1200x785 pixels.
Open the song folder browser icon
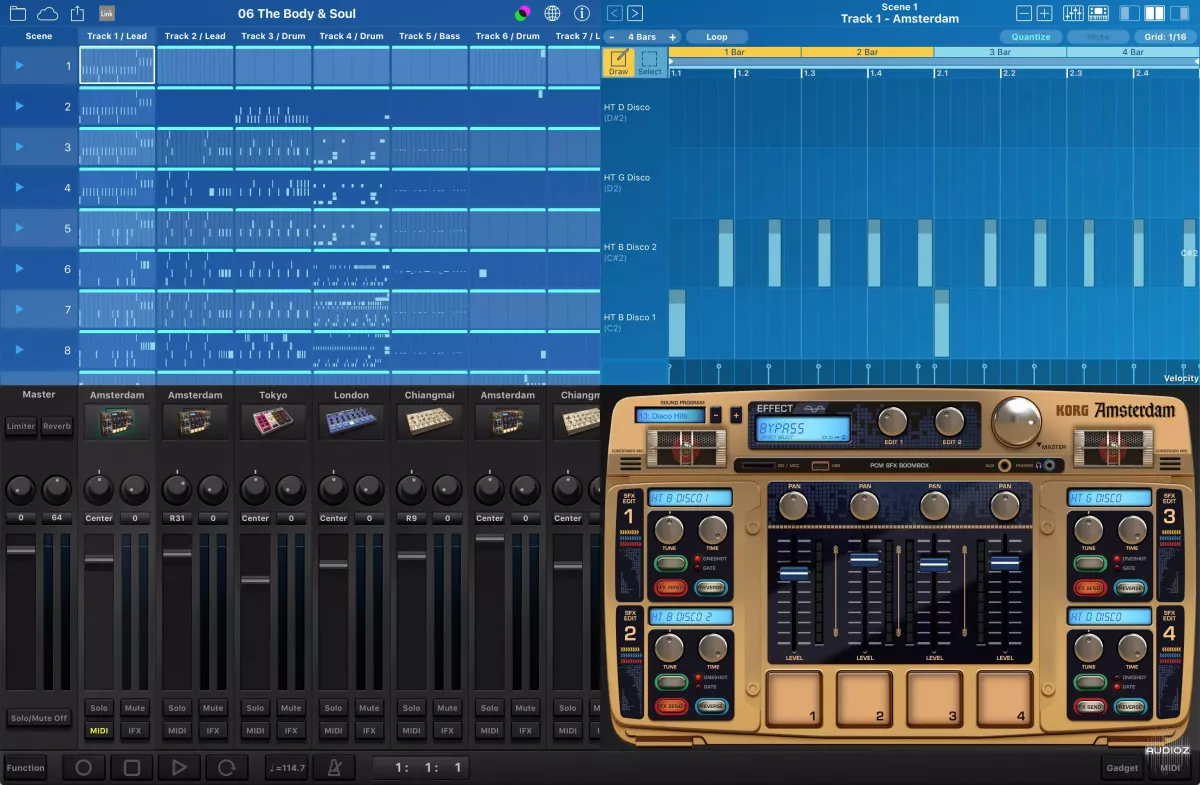pos(19,14)
